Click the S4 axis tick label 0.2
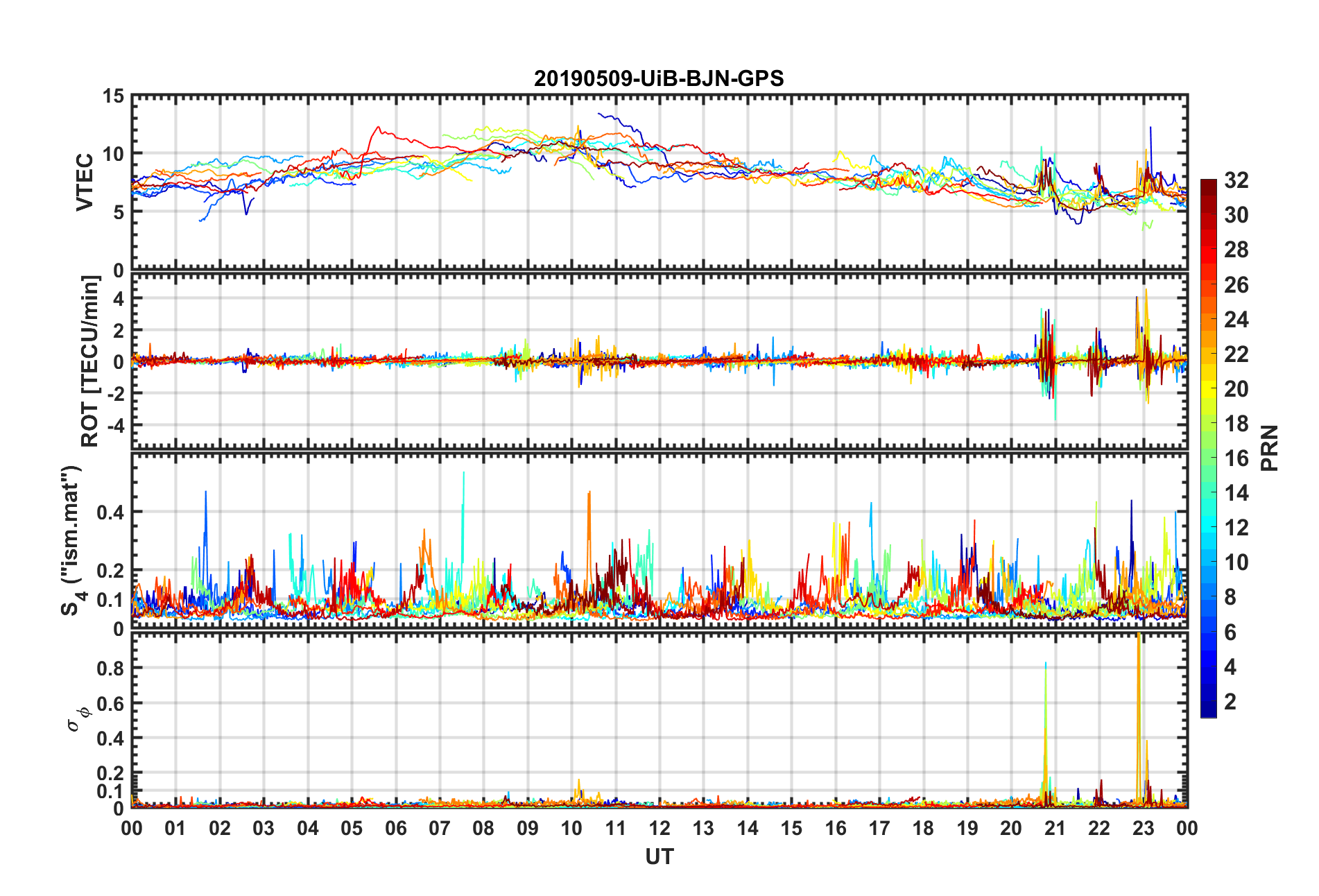 click(110, 571)
